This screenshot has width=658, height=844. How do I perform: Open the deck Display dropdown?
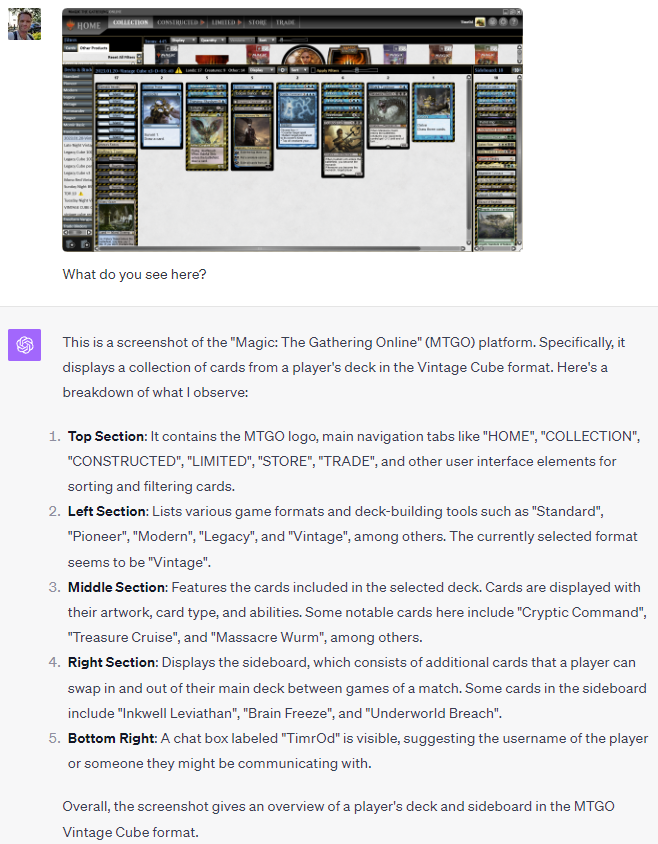tap(262, 70)
